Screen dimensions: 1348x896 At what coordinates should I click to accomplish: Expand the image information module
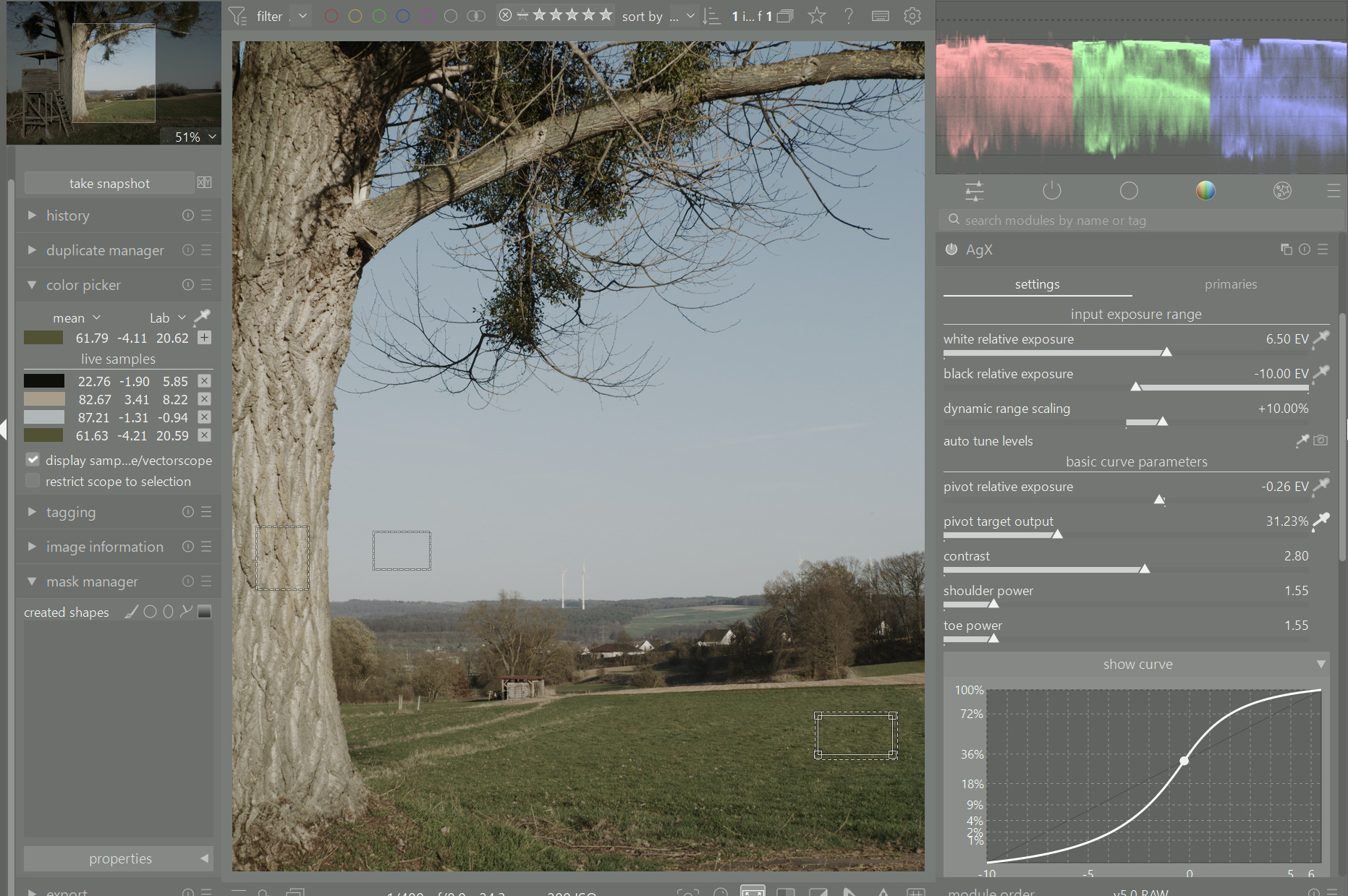pyautogui.click(x=32, y=547)
